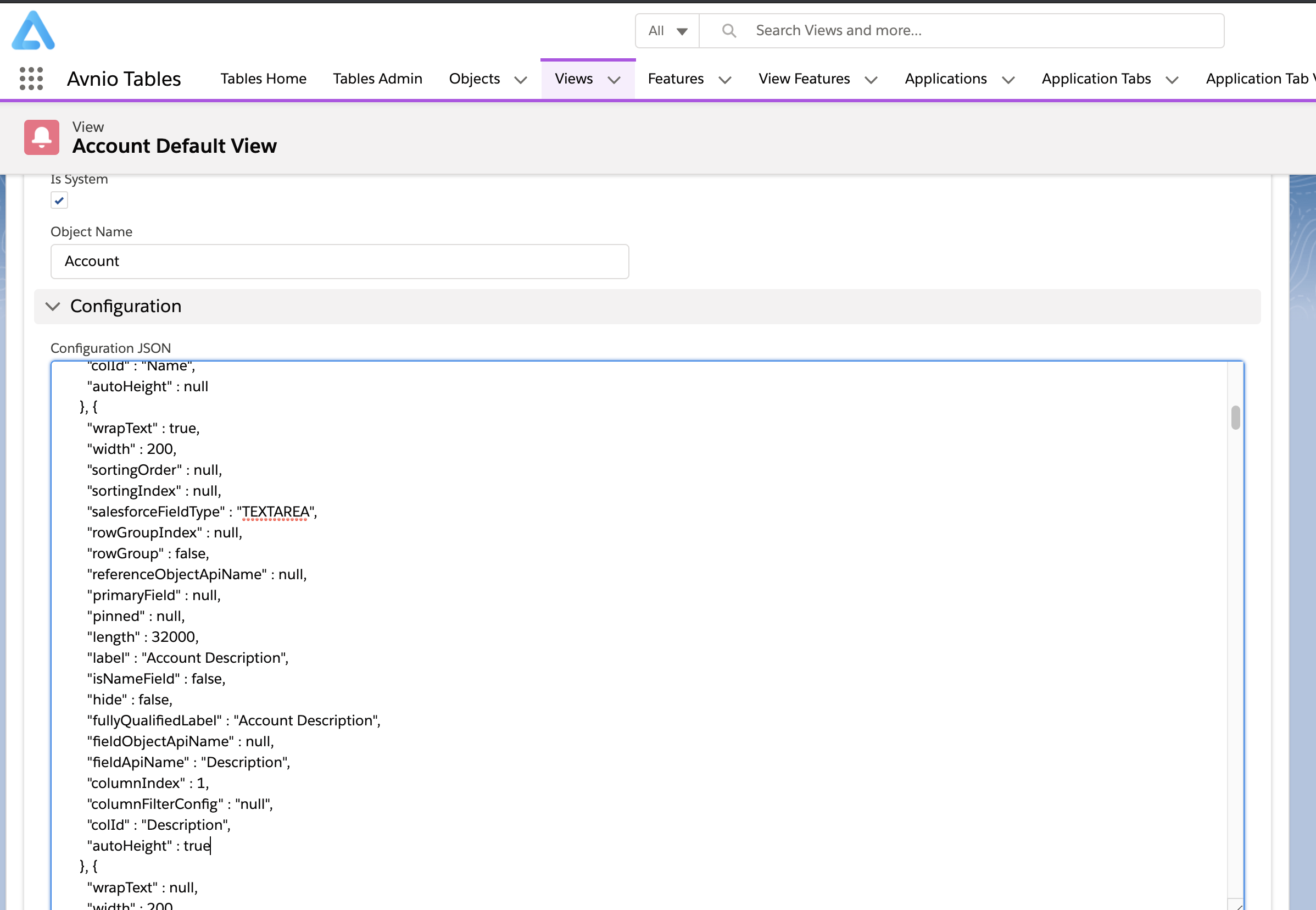Switch to Tables Admin tab
The width and height of the screenshot is (1316, 910).
click(377, 79)
